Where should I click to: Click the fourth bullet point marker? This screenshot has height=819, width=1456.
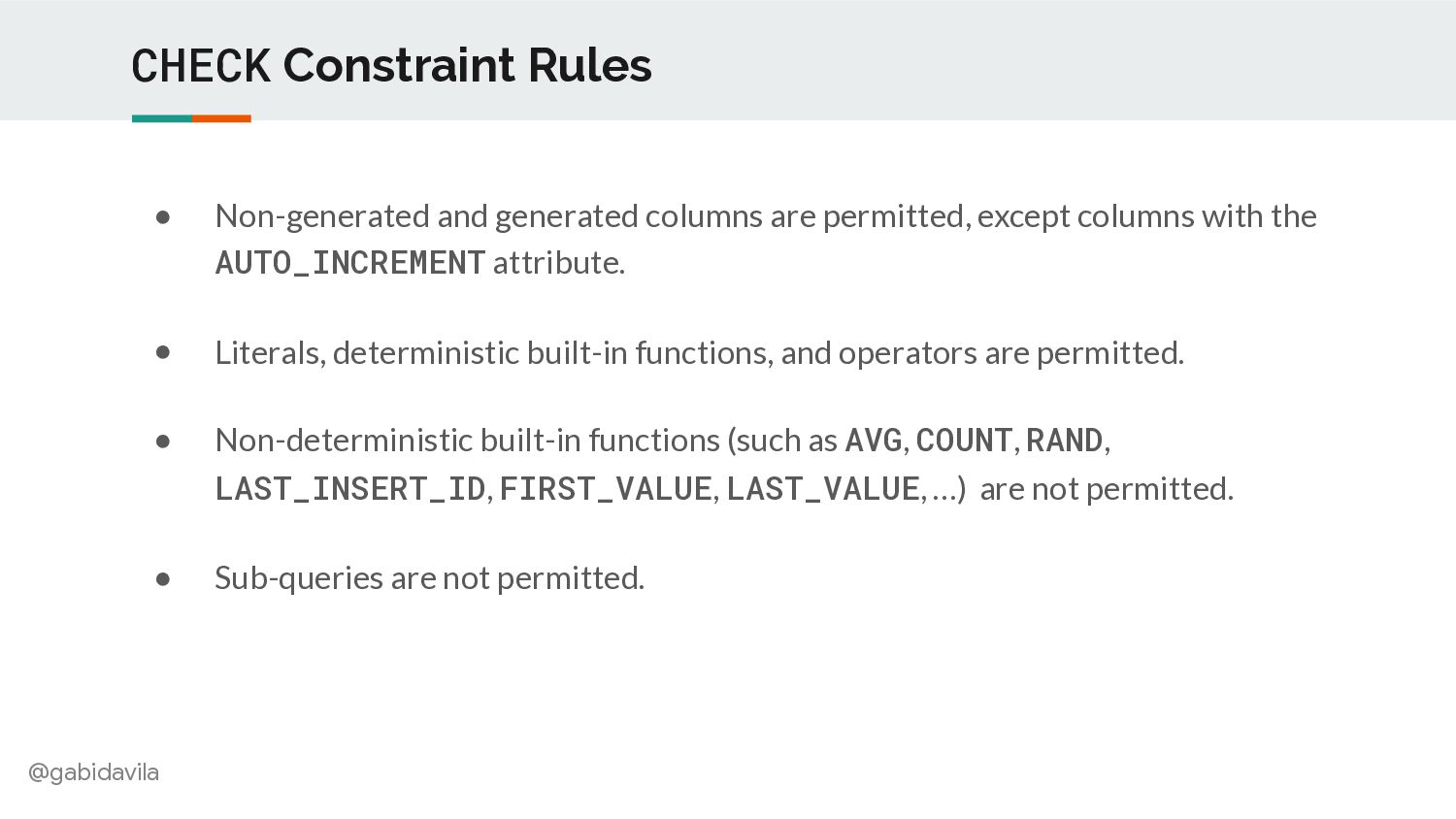(x=163, y=579)
